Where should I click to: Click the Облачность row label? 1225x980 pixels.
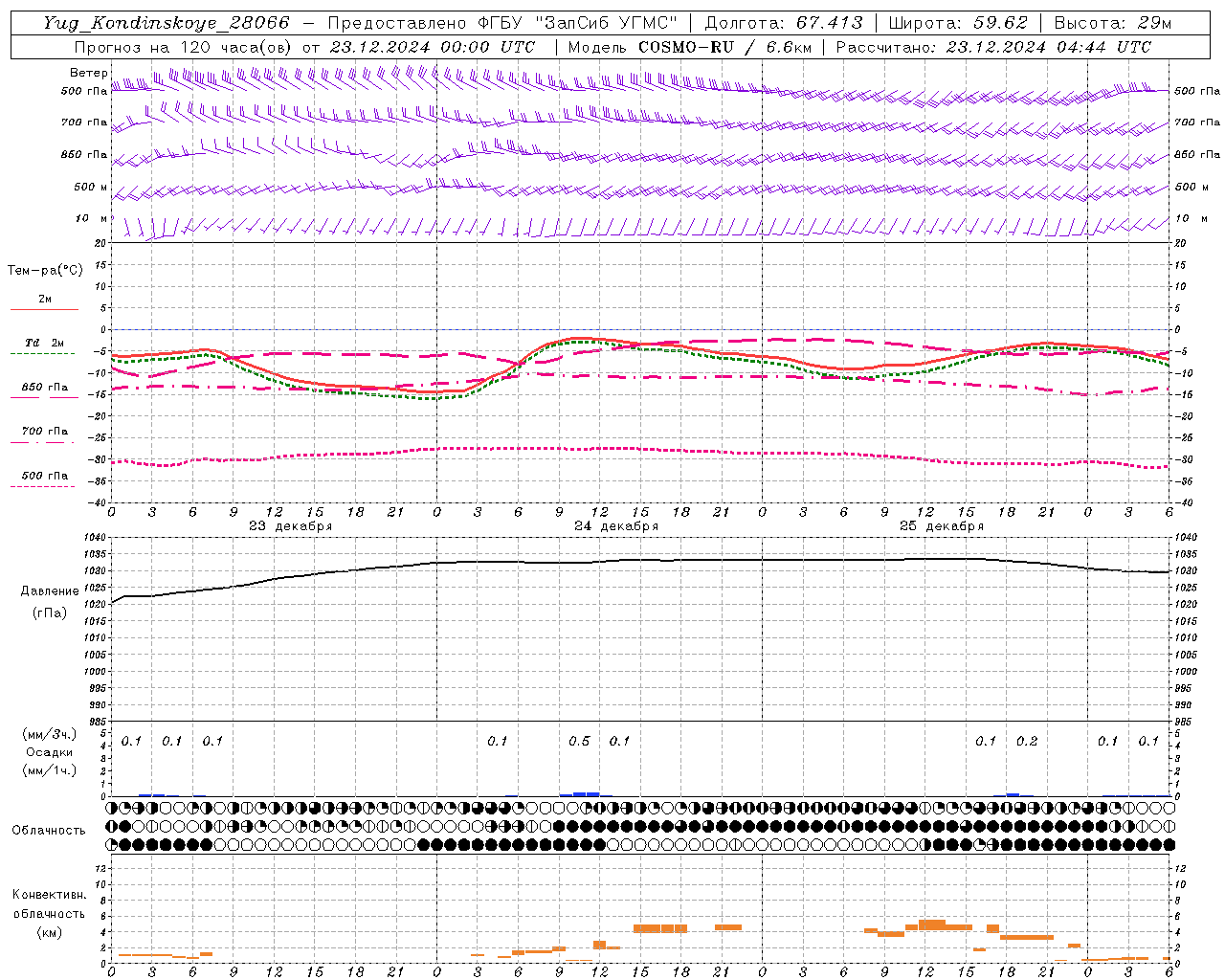coord(49,830)
